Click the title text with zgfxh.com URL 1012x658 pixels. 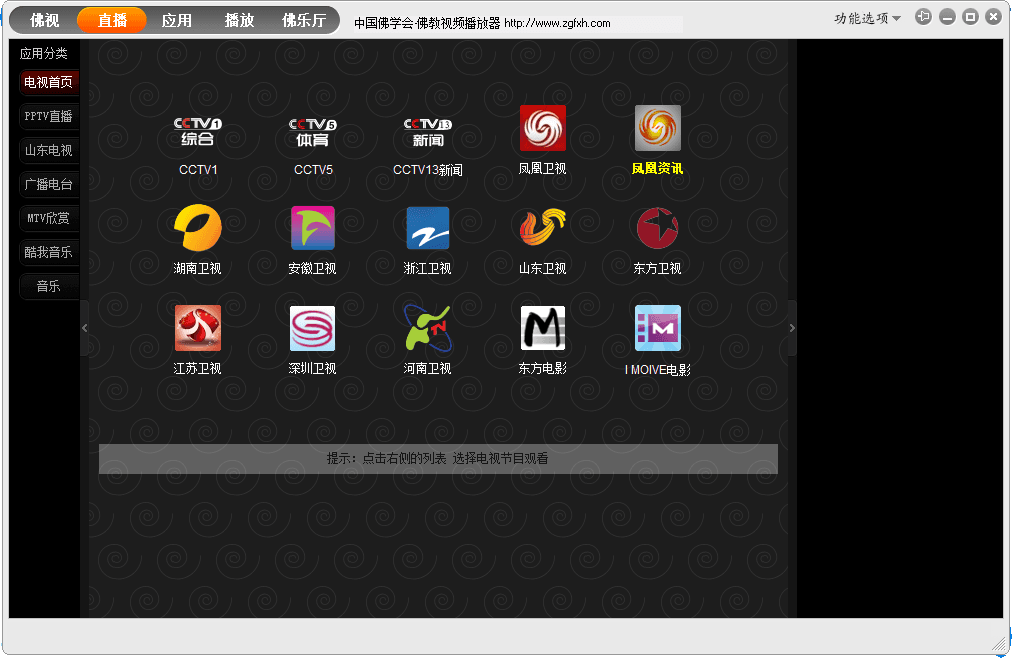[482, 23]
